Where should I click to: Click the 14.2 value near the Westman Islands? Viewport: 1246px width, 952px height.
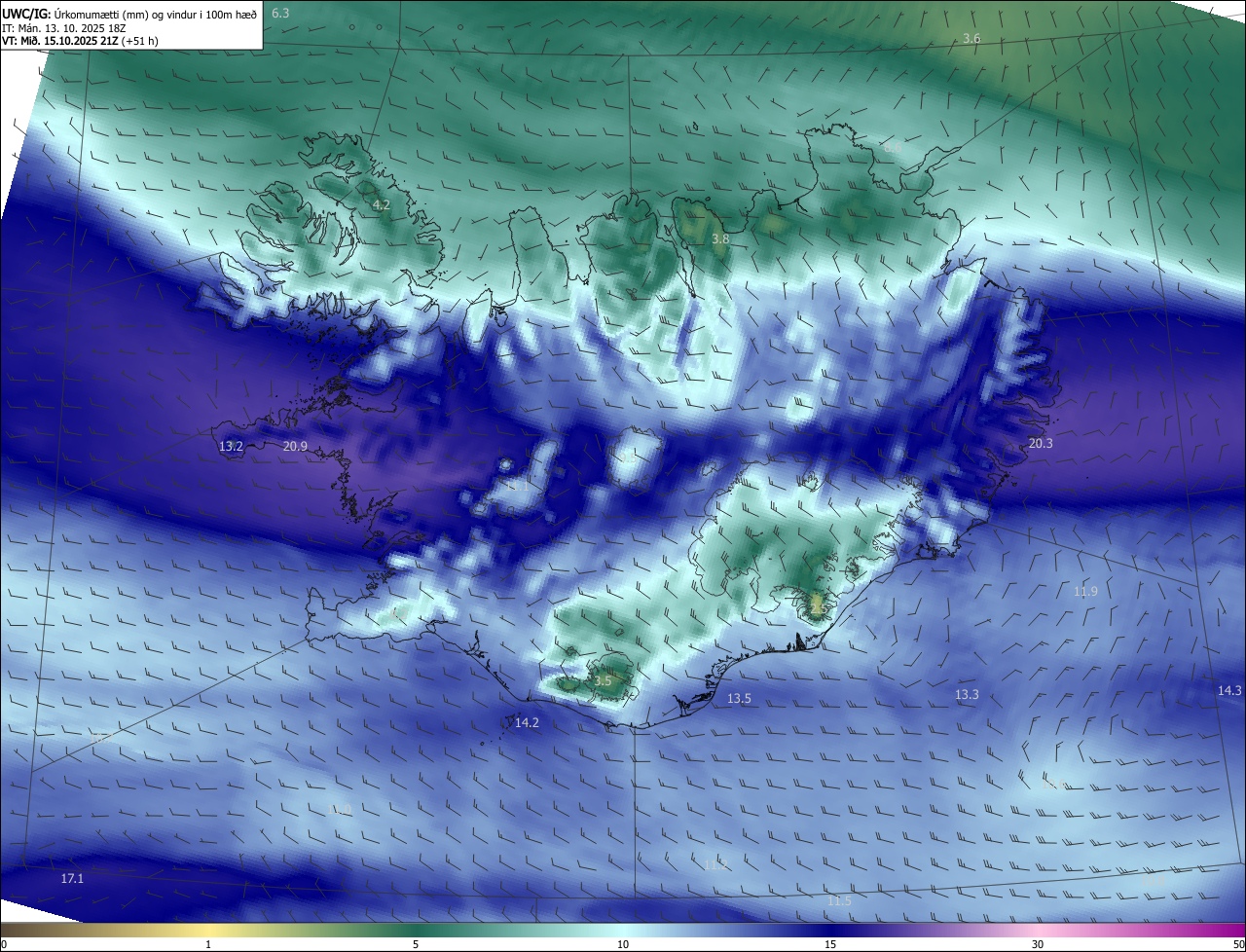tap(527, 722)
